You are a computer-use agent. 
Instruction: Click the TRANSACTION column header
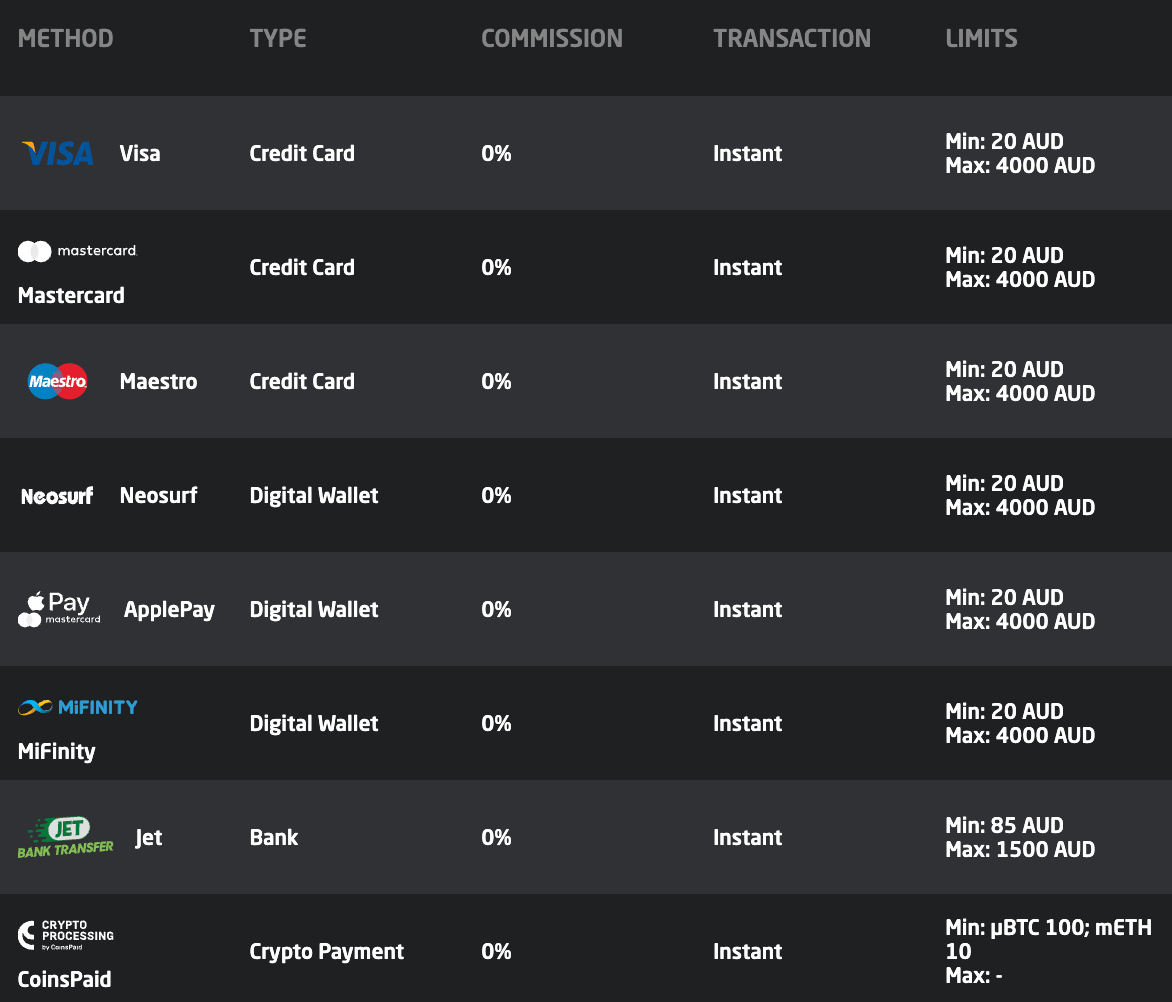[x=792, y=39]
